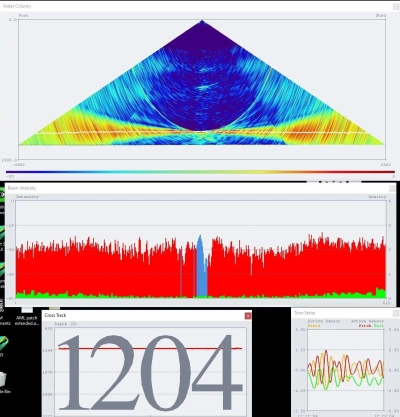Open the AML patch extended desktop file
The image size is (400, 417).
pos(27,318)
